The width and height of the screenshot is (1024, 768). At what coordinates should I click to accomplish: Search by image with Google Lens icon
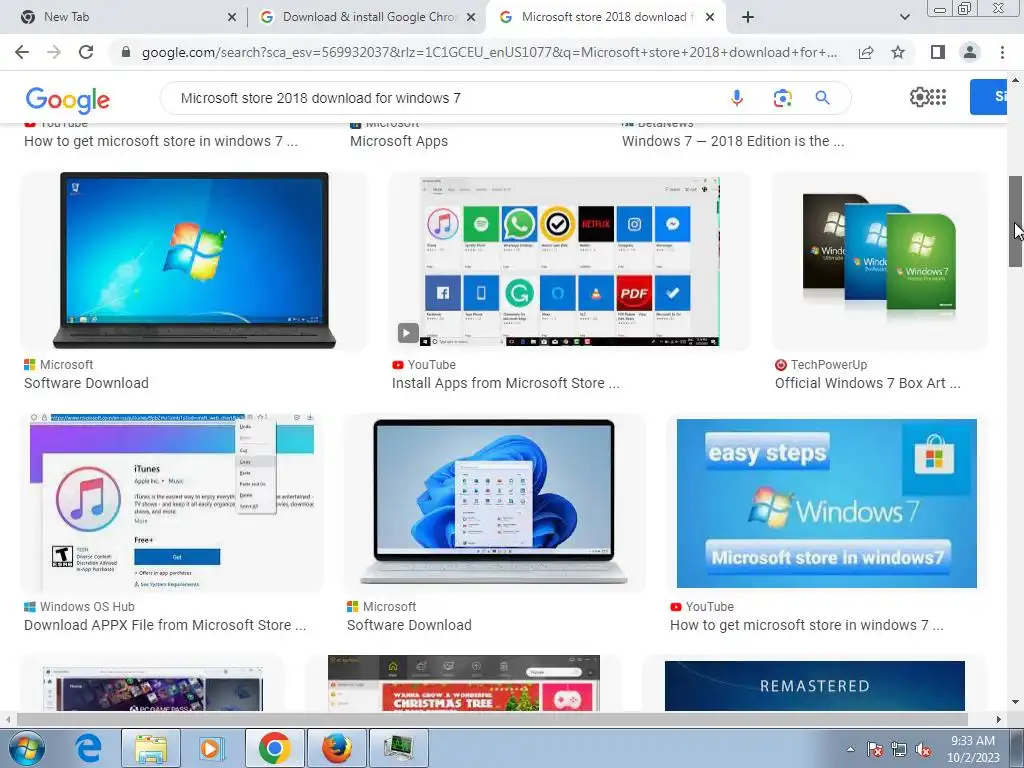782,98
